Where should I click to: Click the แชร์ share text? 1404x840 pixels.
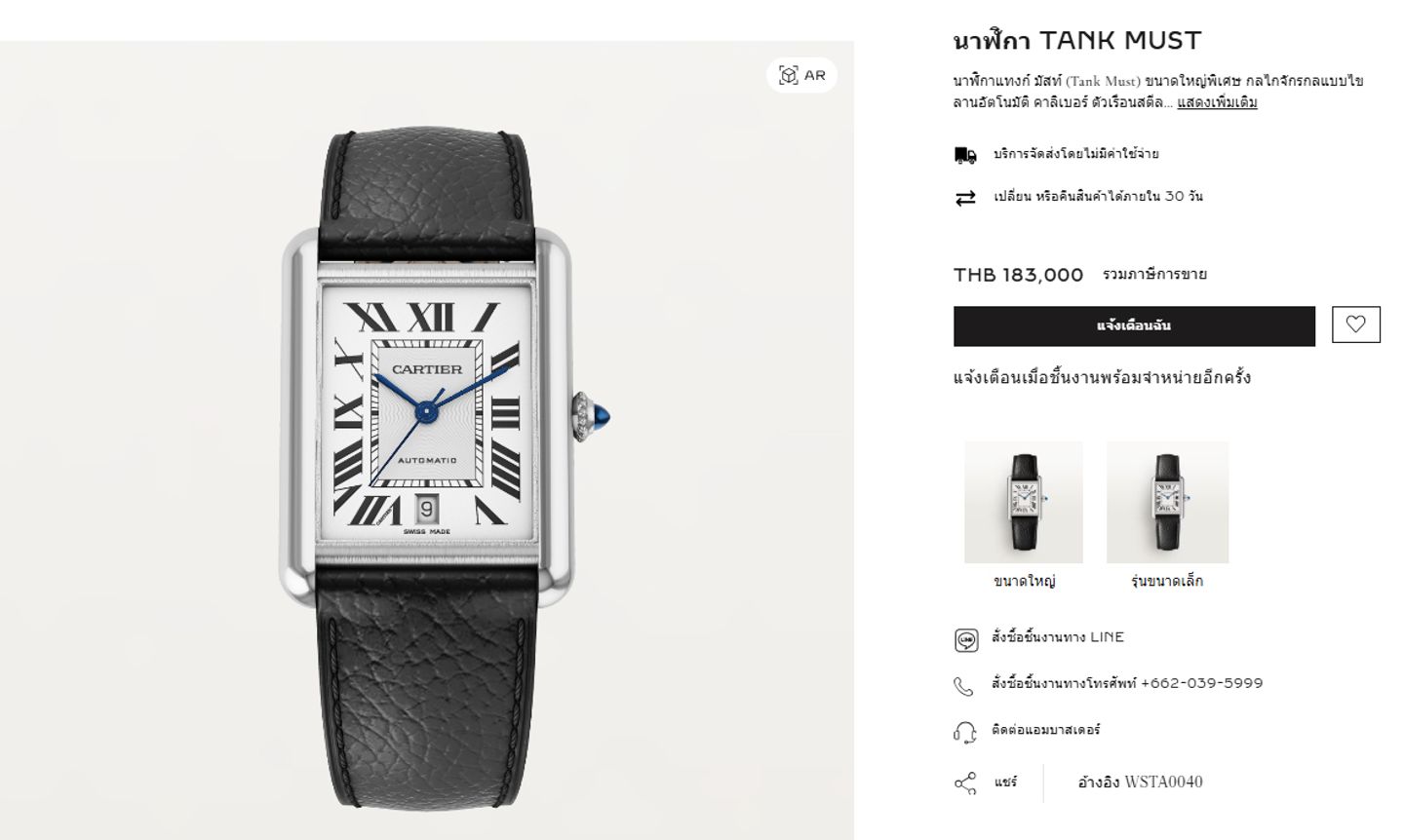(1005, 782)
